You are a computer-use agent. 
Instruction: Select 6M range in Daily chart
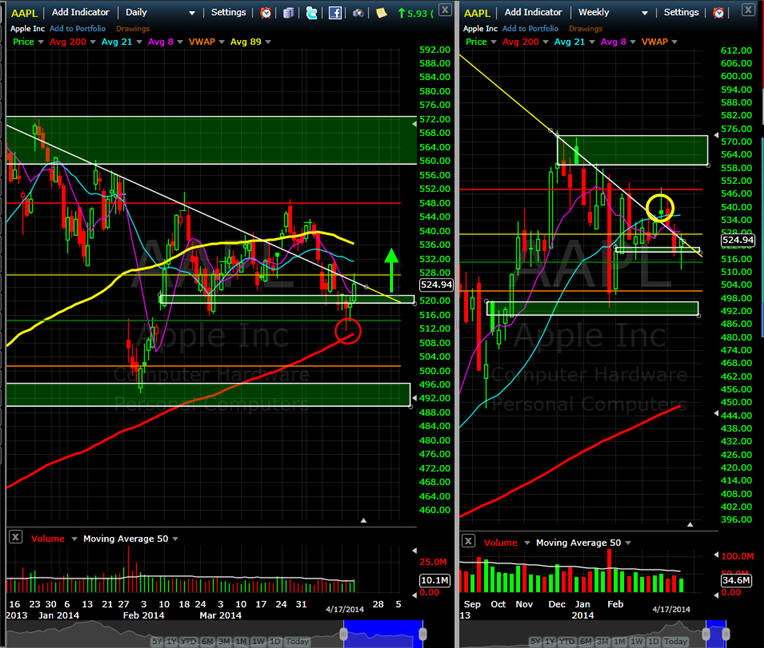tap(208, 641)
